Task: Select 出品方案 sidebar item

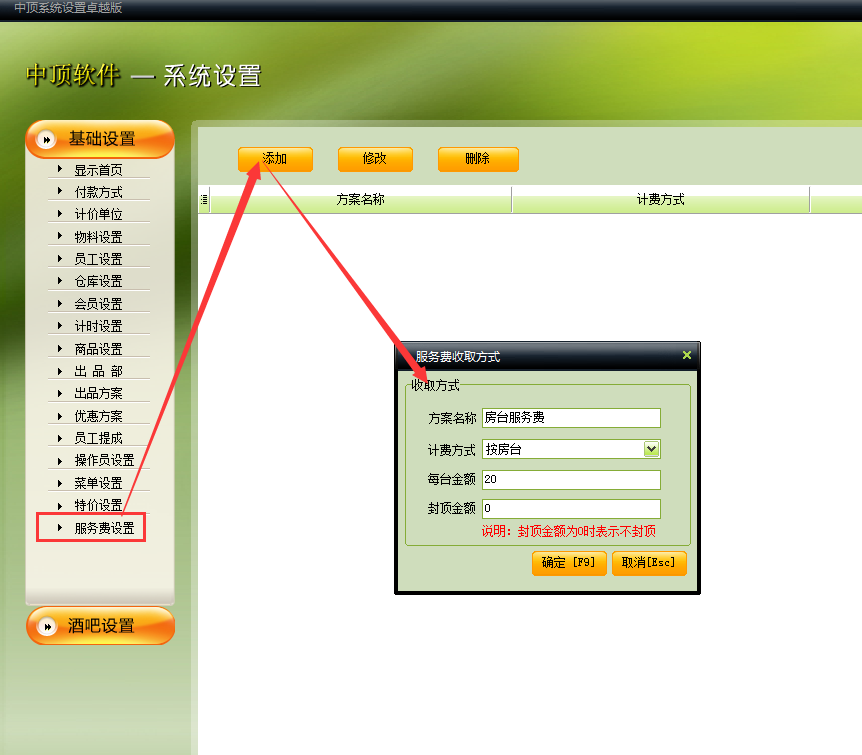Action: pyautogui.click(x=98, y=393)
